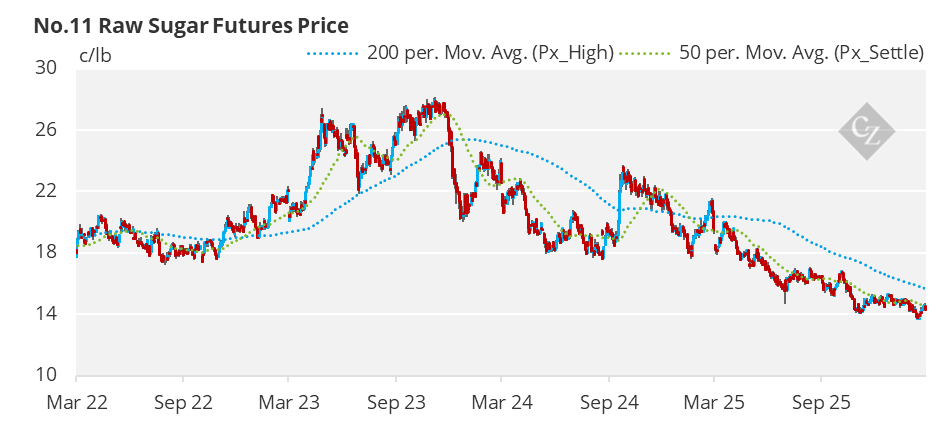The image size is (951, 439).
Task: Select the 22 y-axis price label
Action: [46, 191]
